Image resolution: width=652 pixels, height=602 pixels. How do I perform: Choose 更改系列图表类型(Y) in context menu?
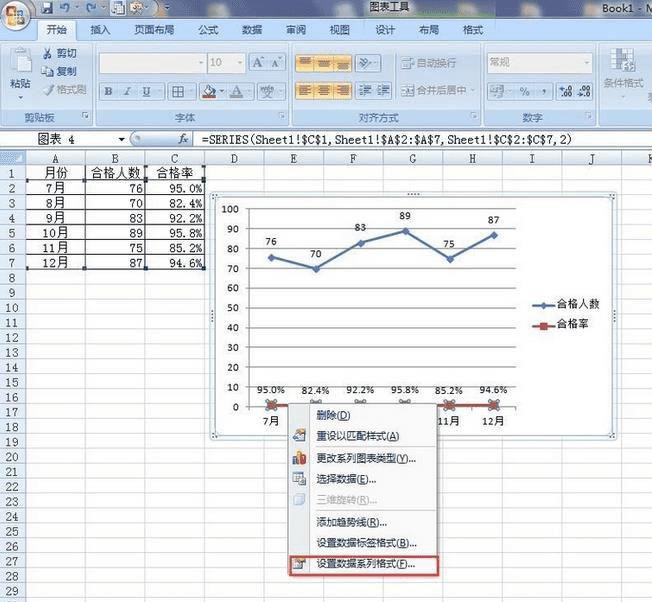point(363,458)
